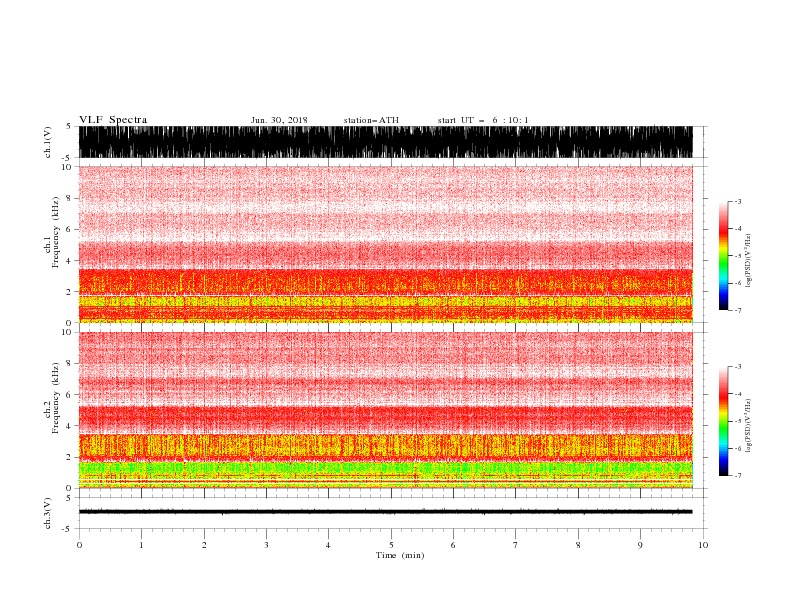
Task: Click the "Time (min)" axis title
Action: coord(400,555)
